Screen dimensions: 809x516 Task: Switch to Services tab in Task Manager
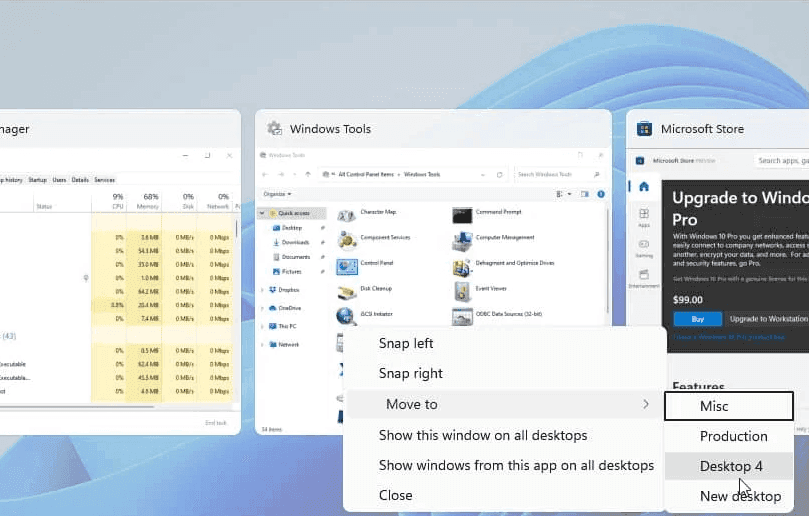pos(105,180)
